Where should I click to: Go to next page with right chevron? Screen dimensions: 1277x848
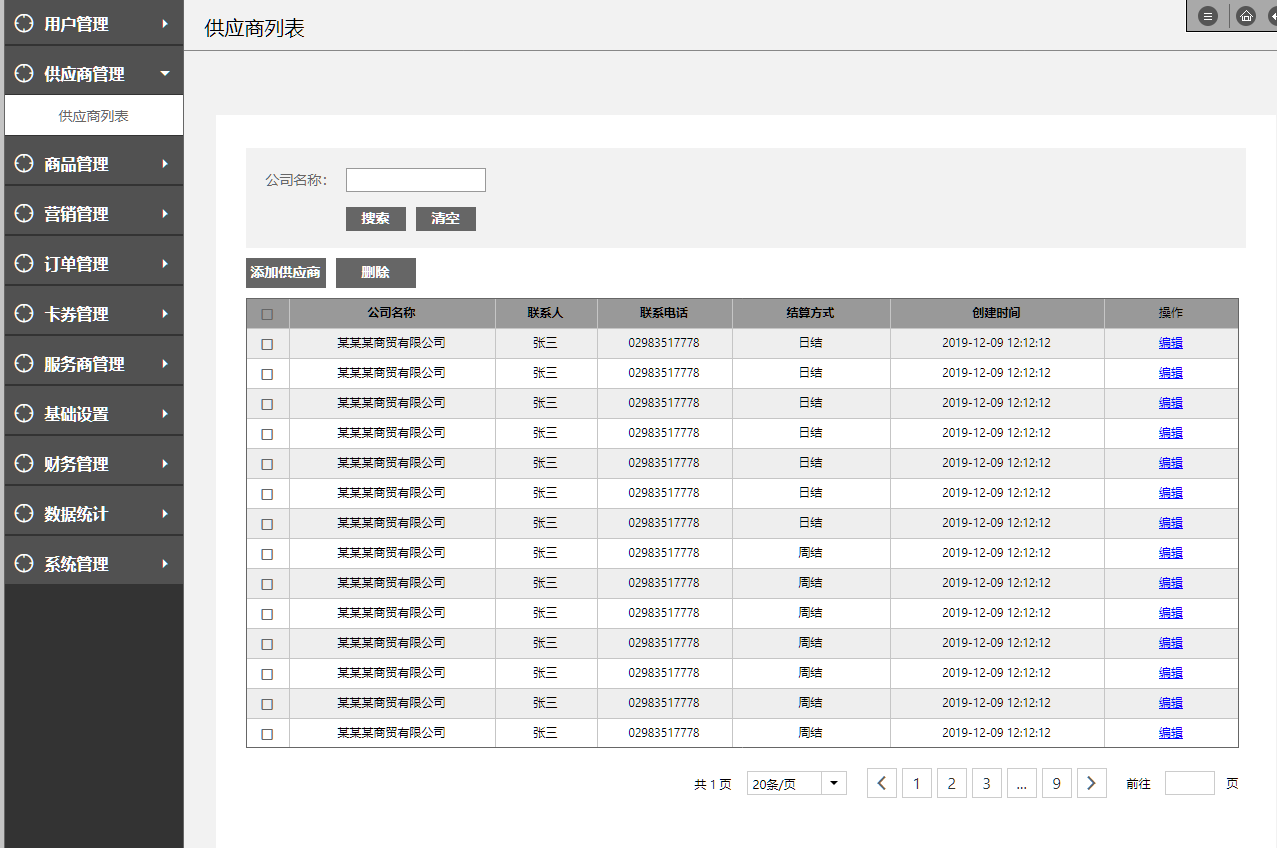(1092, 784)
